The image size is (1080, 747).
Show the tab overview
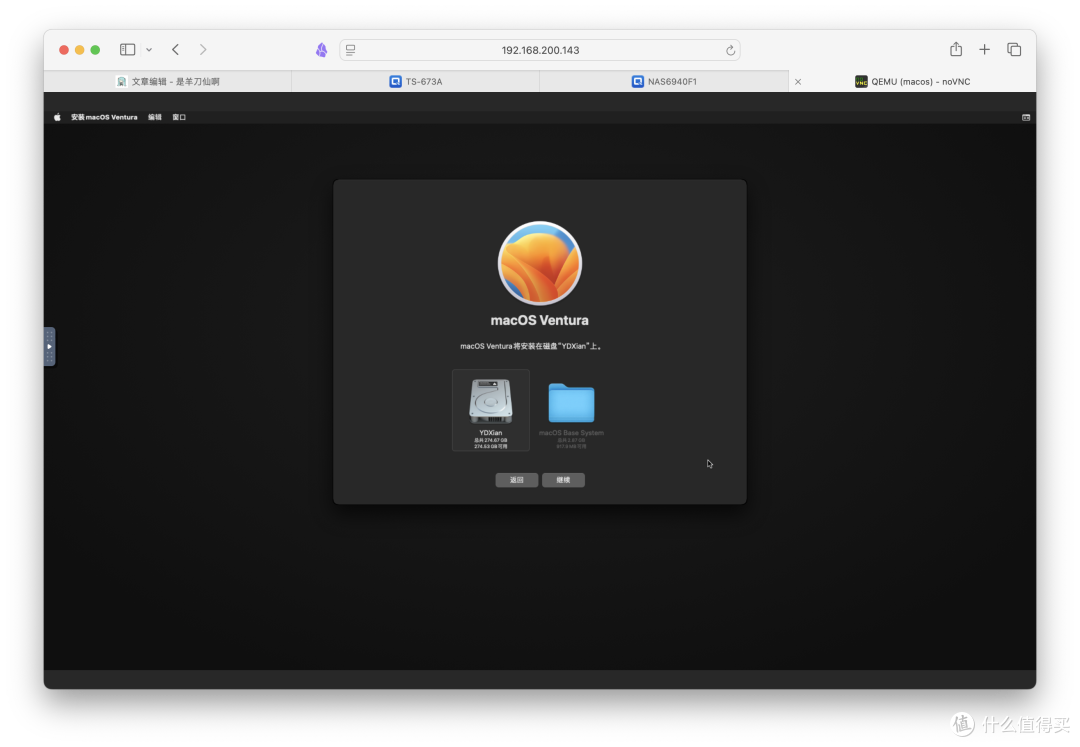(x=1013, y=49)
